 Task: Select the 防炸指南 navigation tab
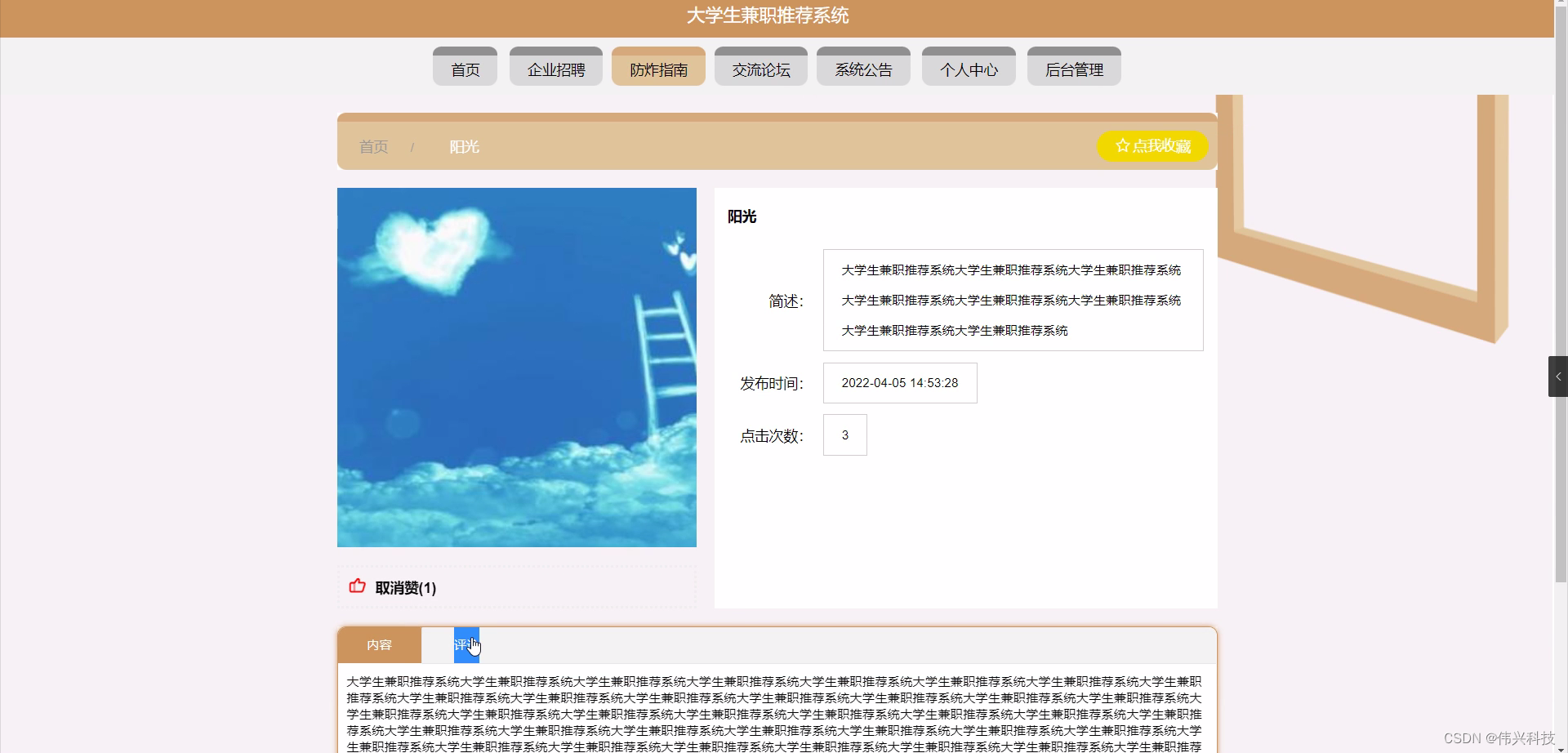[x=658, y=66]
